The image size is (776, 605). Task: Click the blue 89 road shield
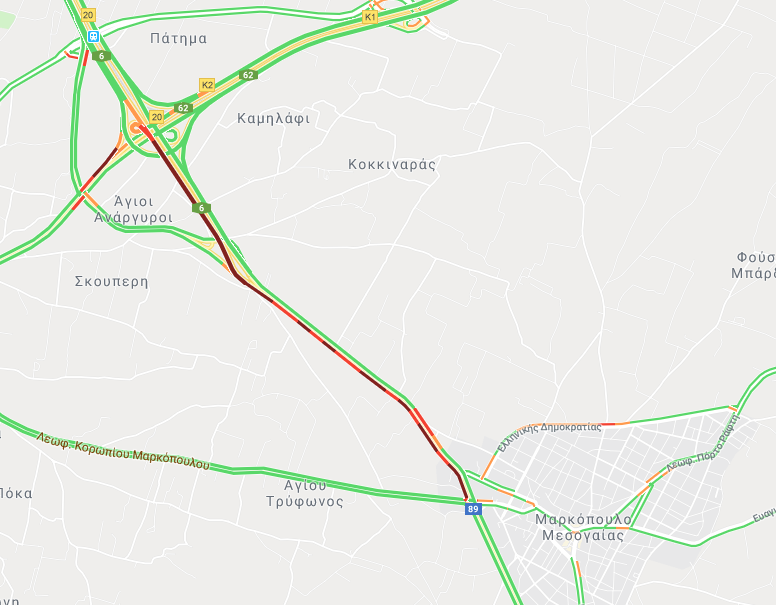point(473,509)
